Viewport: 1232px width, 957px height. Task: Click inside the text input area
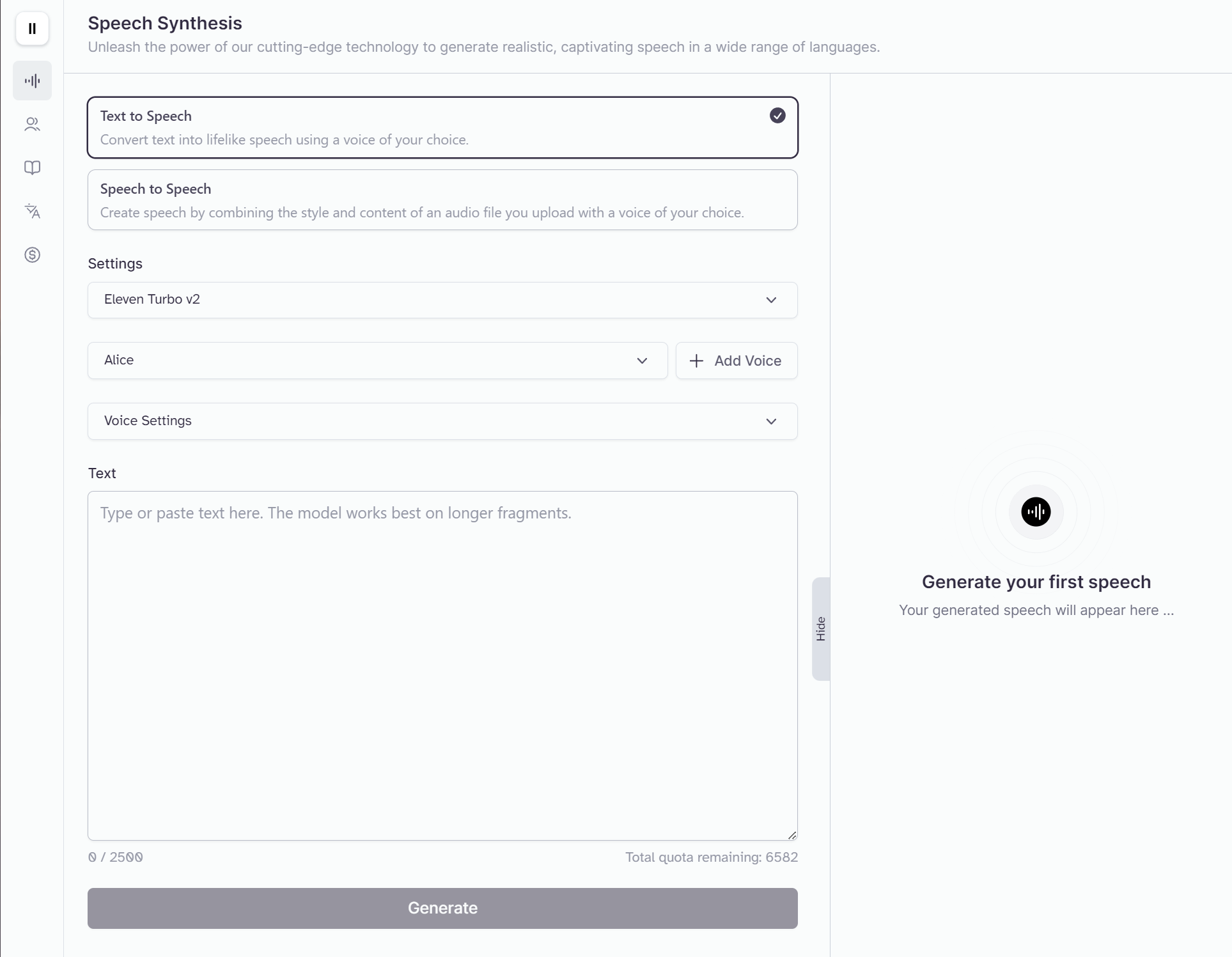(442, 665)
